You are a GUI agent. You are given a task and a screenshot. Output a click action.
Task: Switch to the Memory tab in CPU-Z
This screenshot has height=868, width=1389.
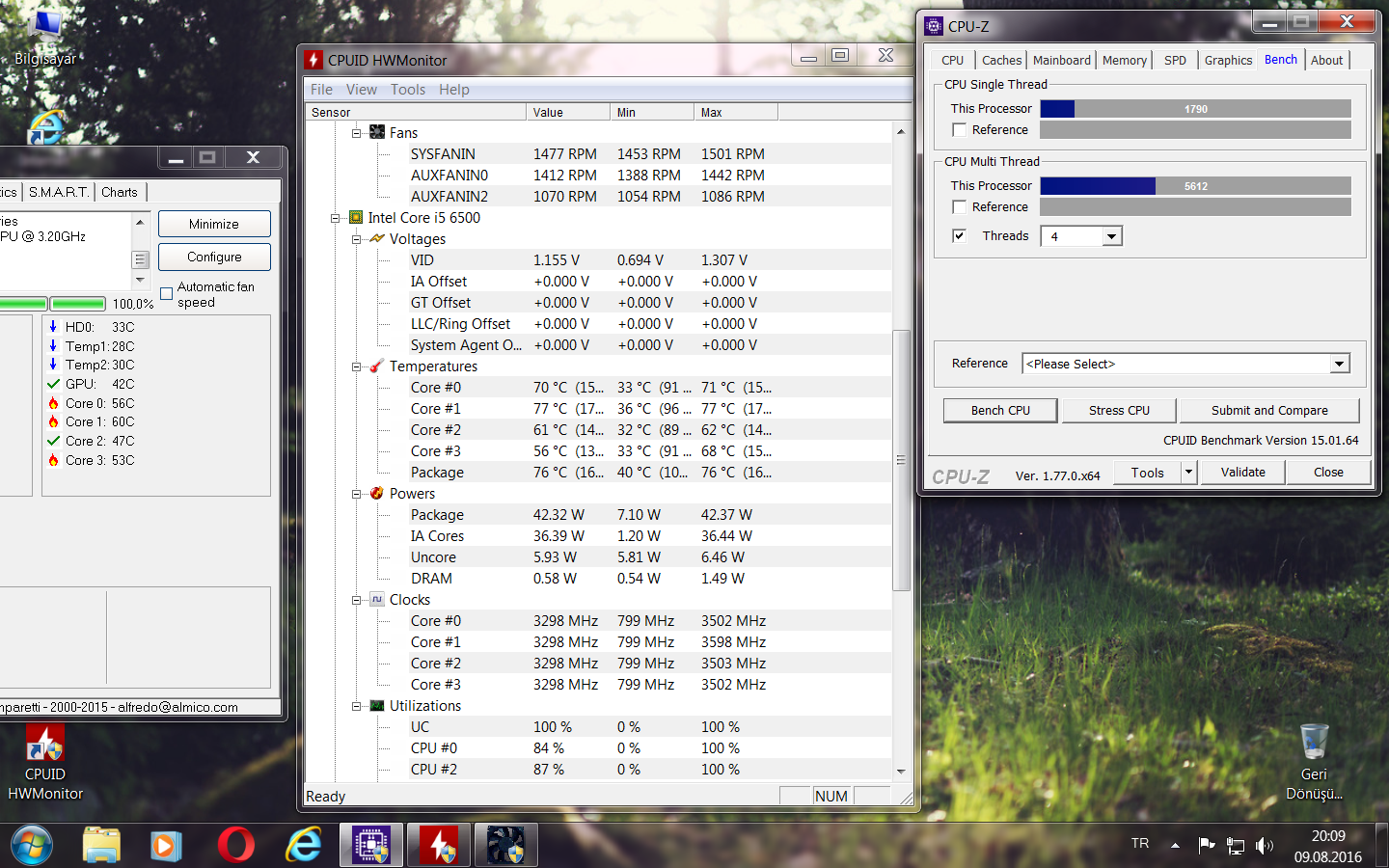[1125, 60]
